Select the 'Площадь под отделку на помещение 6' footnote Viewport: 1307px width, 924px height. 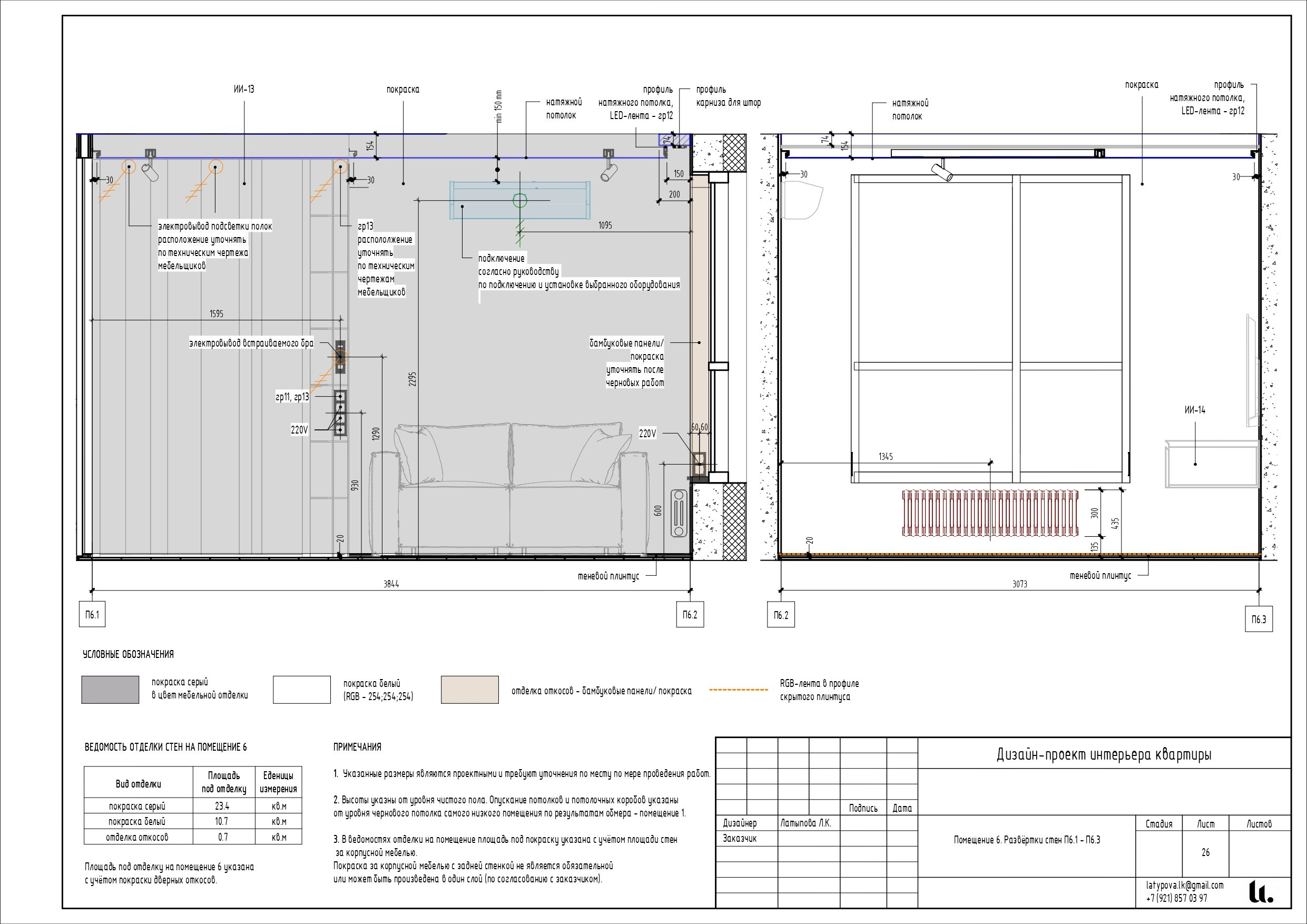click(169, 873)
